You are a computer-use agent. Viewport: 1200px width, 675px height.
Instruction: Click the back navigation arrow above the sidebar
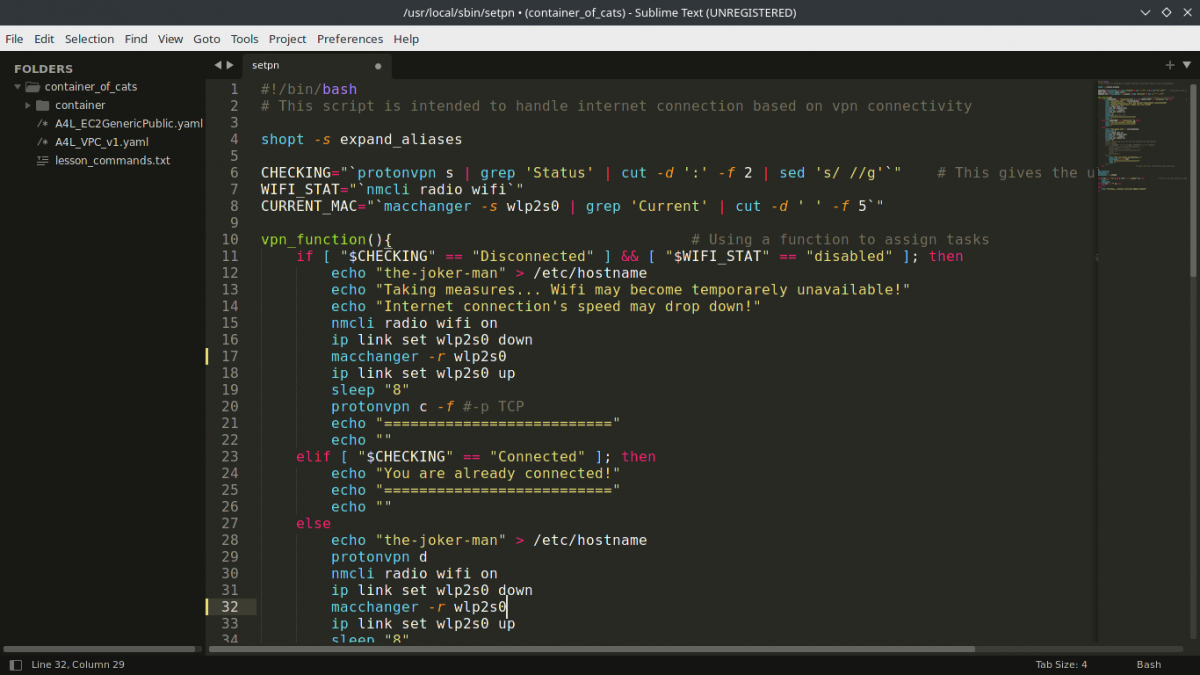point(217,63)
